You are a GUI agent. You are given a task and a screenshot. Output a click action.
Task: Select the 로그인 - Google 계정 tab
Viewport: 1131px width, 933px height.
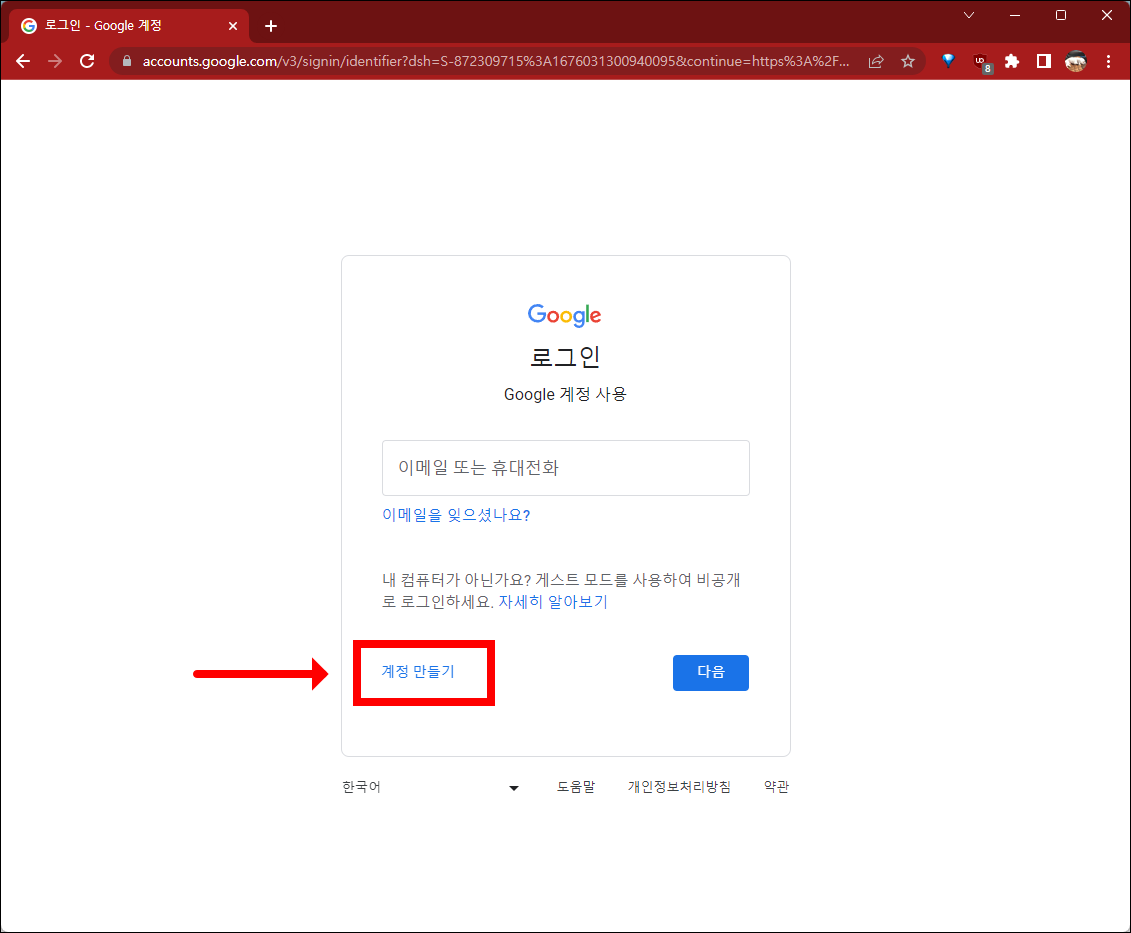point(128,26)
